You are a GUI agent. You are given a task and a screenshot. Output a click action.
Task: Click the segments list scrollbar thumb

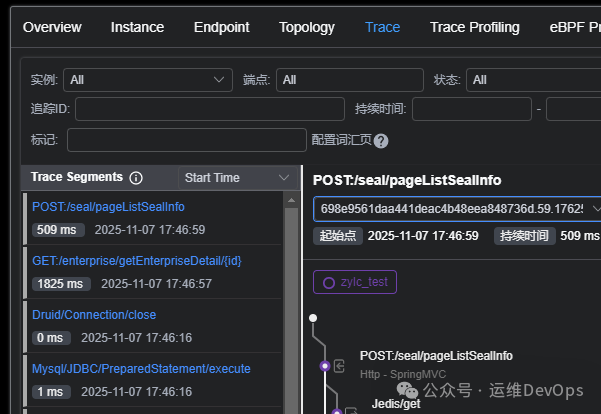coord(291,310)
